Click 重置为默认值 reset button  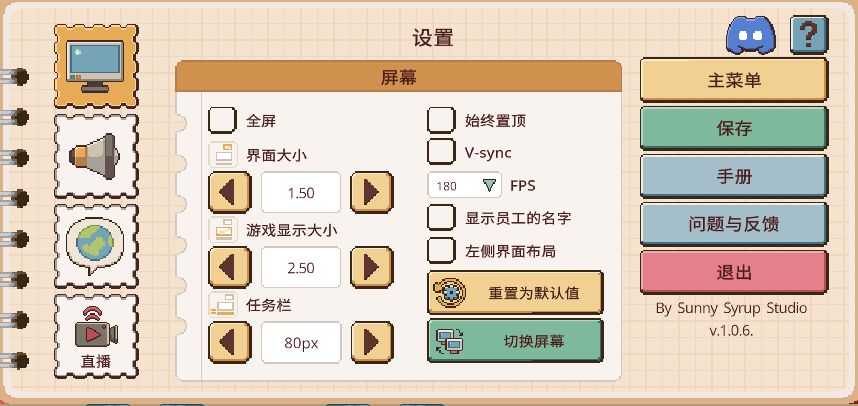click(x=515, y=293)
